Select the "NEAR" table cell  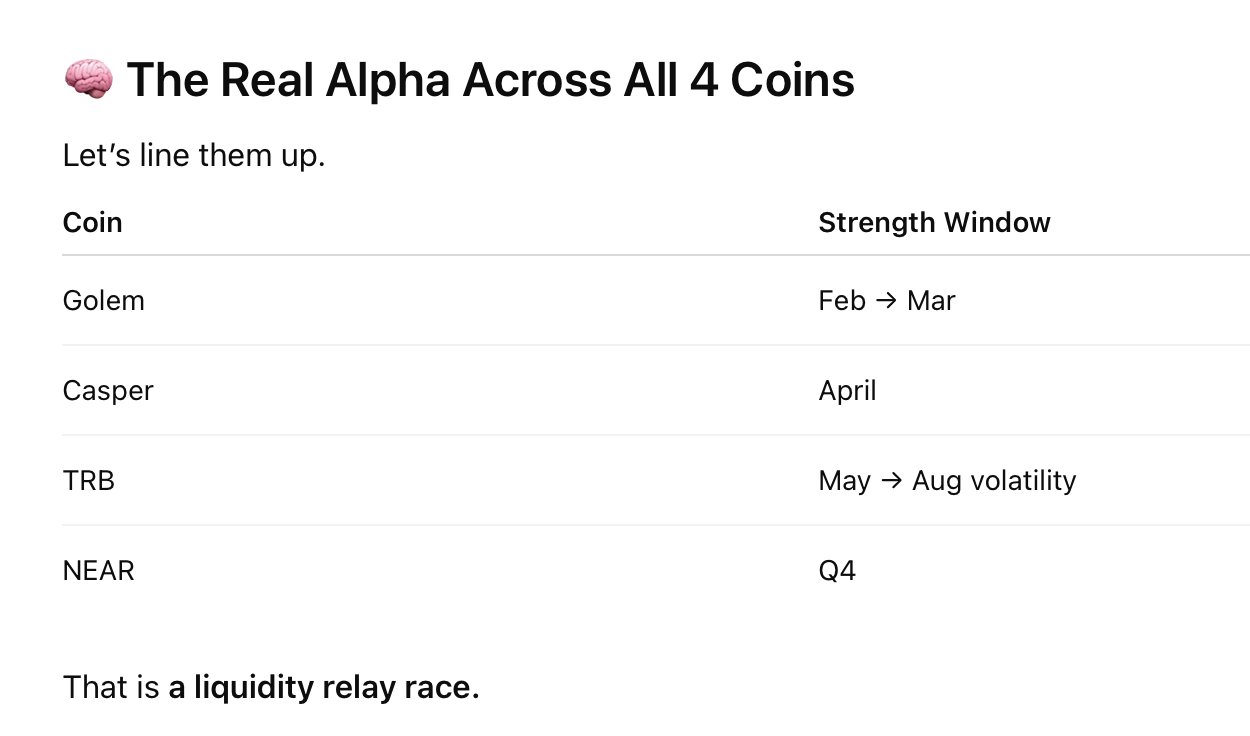98,571
